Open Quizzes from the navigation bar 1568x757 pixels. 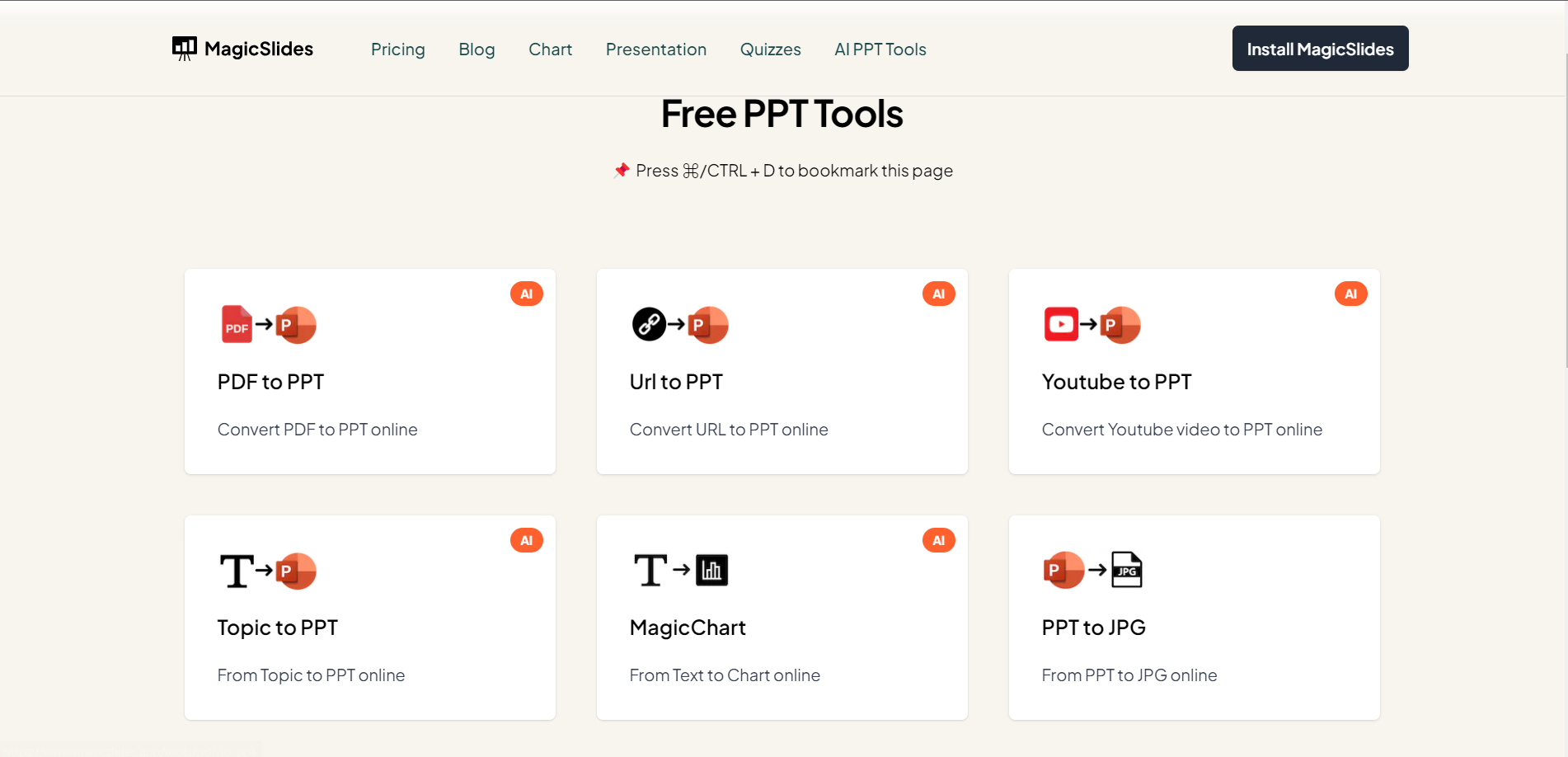click(770, 49)
